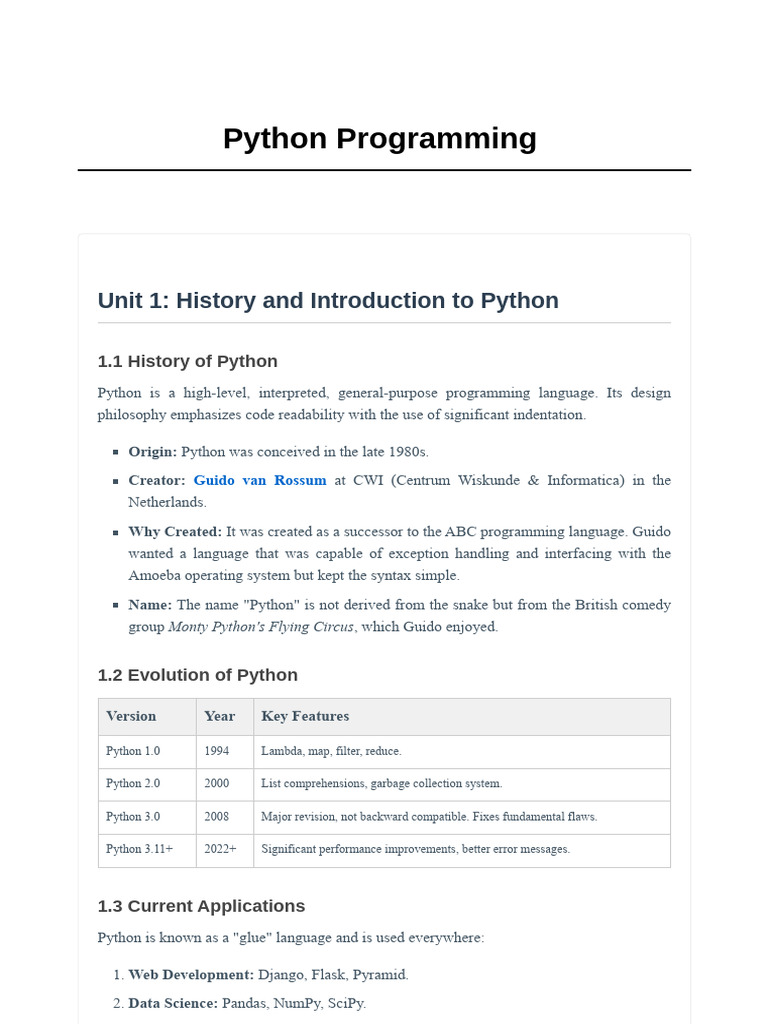Viewport: 768px width, 1024px height.
Task: Click the Python 3.0 table cell
Action: pos(133,817)
